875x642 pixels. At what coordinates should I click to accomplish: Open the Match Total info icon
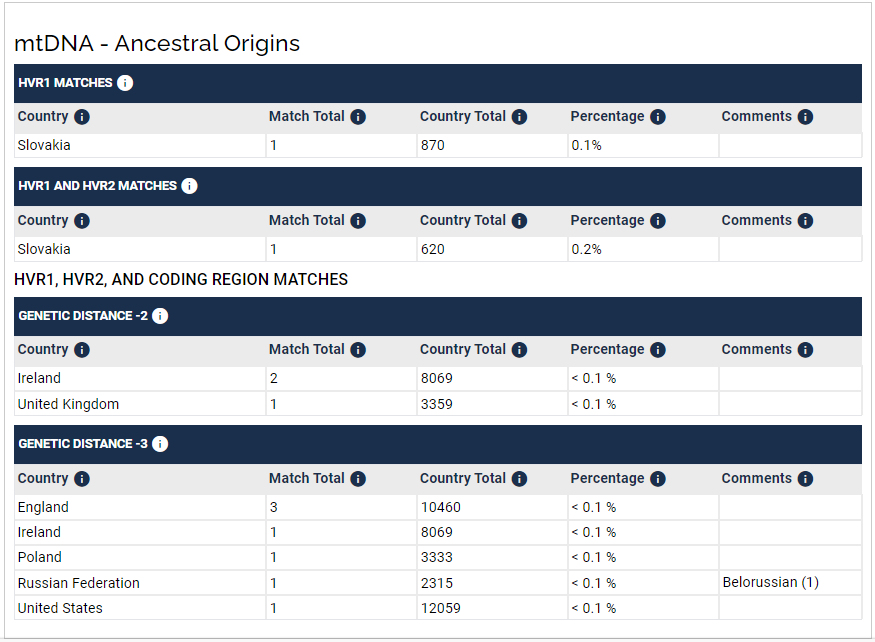point(357,116)
